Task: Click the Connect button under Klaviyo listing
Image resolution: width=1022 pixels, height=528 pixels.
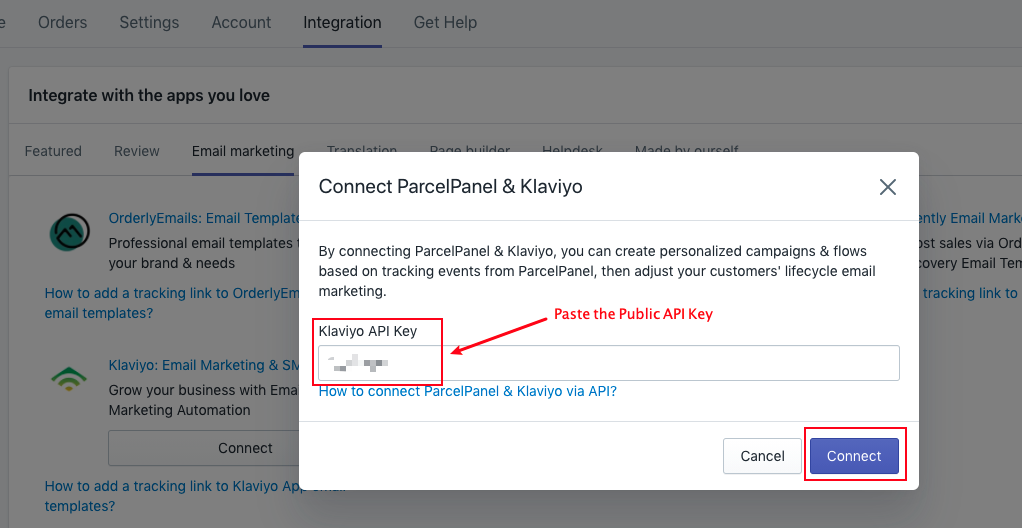Action: coord(204,448)
